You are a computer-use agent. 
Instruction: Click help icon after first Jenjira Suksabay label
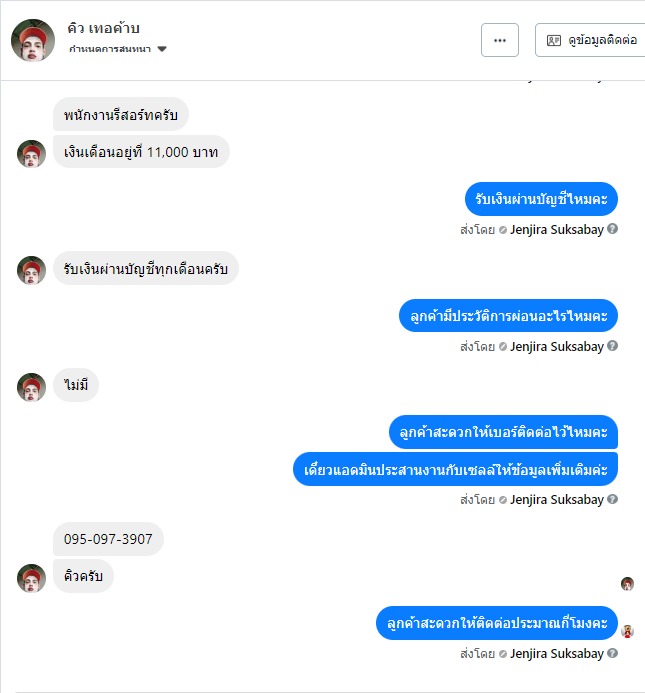(612, 229)
